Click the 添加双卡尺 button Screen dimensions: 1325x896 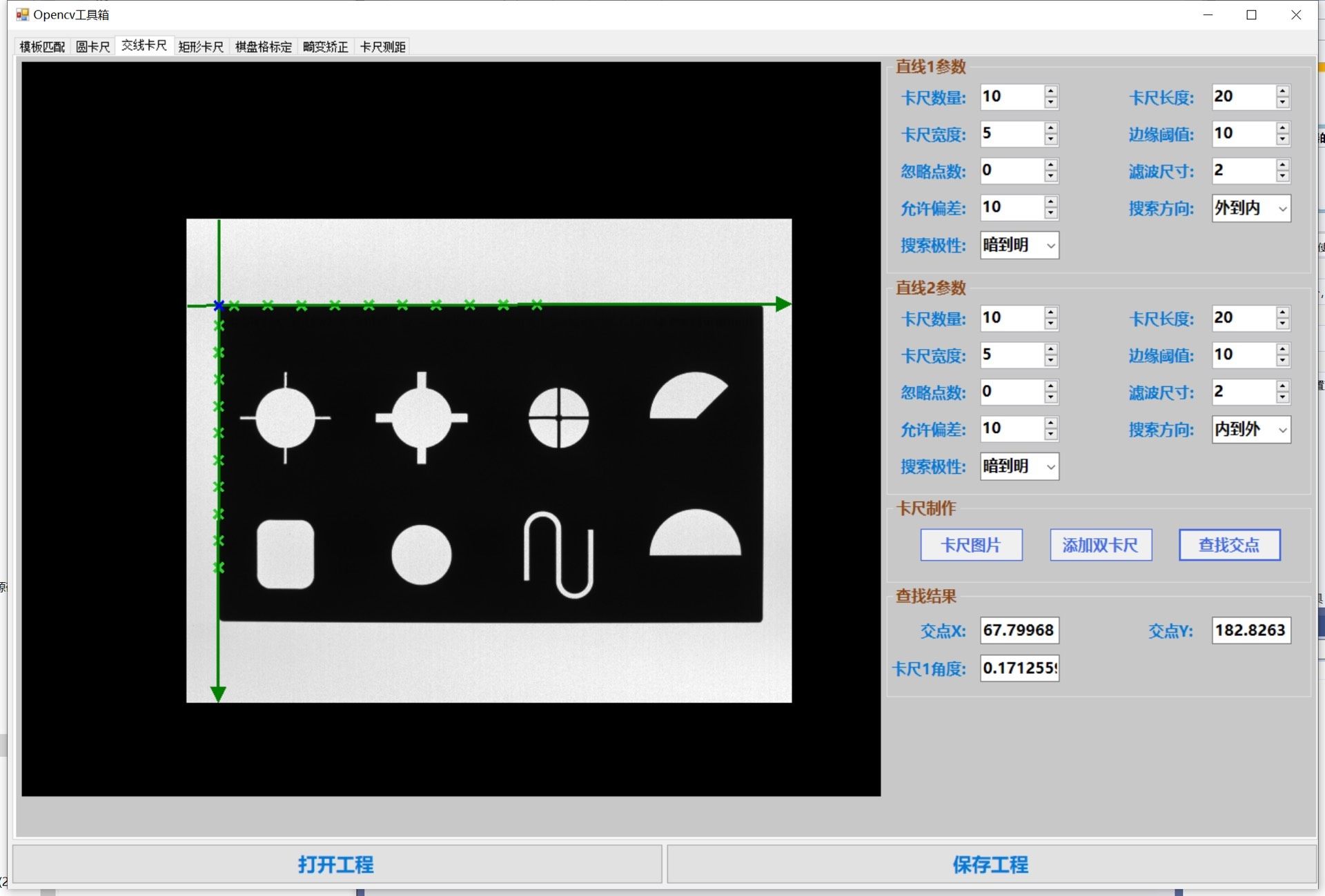coord(1100,546)
